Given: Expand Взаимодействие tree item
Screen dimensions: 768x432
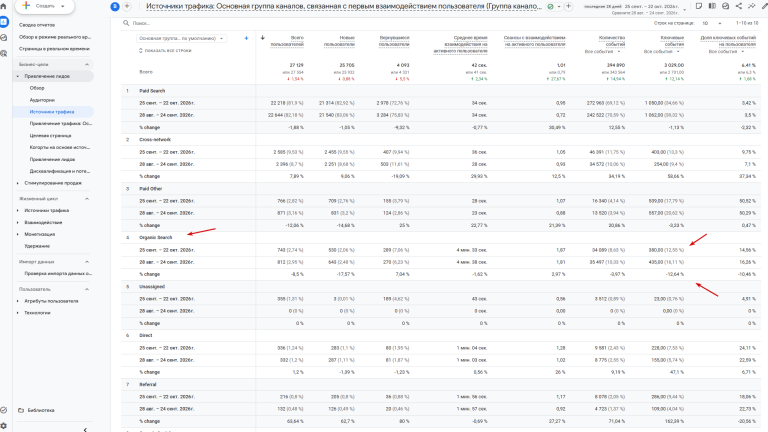Looking at the screenshot, I should [18, 222].
